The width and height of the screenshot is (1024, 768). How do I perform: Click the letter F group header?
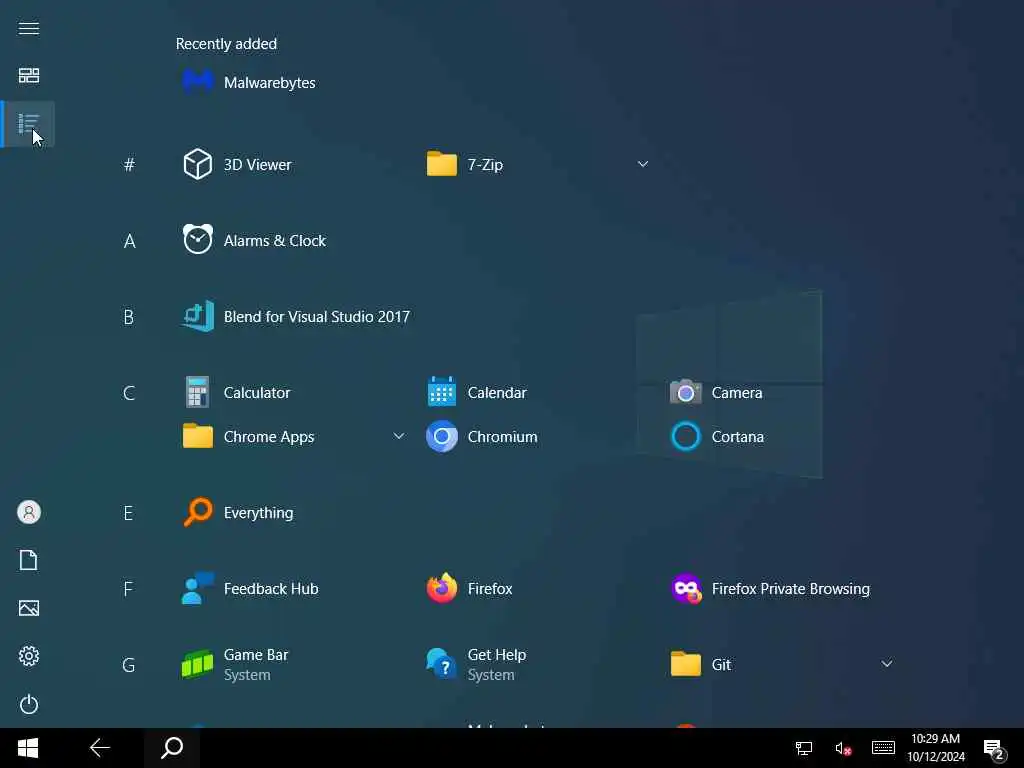(x=129, y=589)
